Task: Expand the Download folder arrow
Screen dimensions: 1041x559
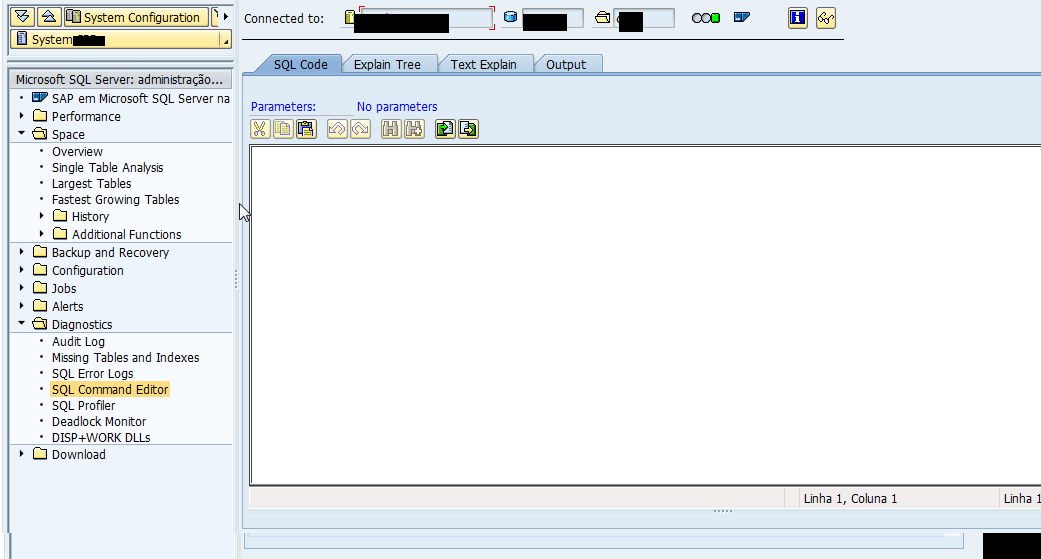Action: (21, 453)
